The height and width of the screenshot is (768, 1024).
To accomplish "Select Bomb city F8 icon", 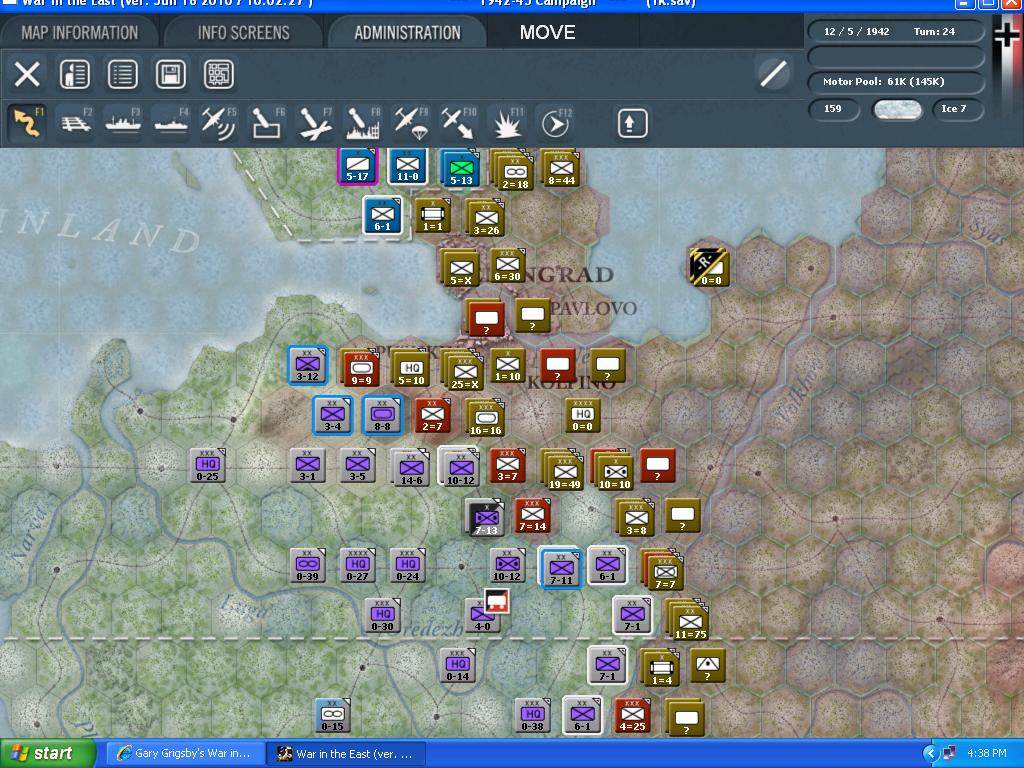I will [x=363, y=123].
